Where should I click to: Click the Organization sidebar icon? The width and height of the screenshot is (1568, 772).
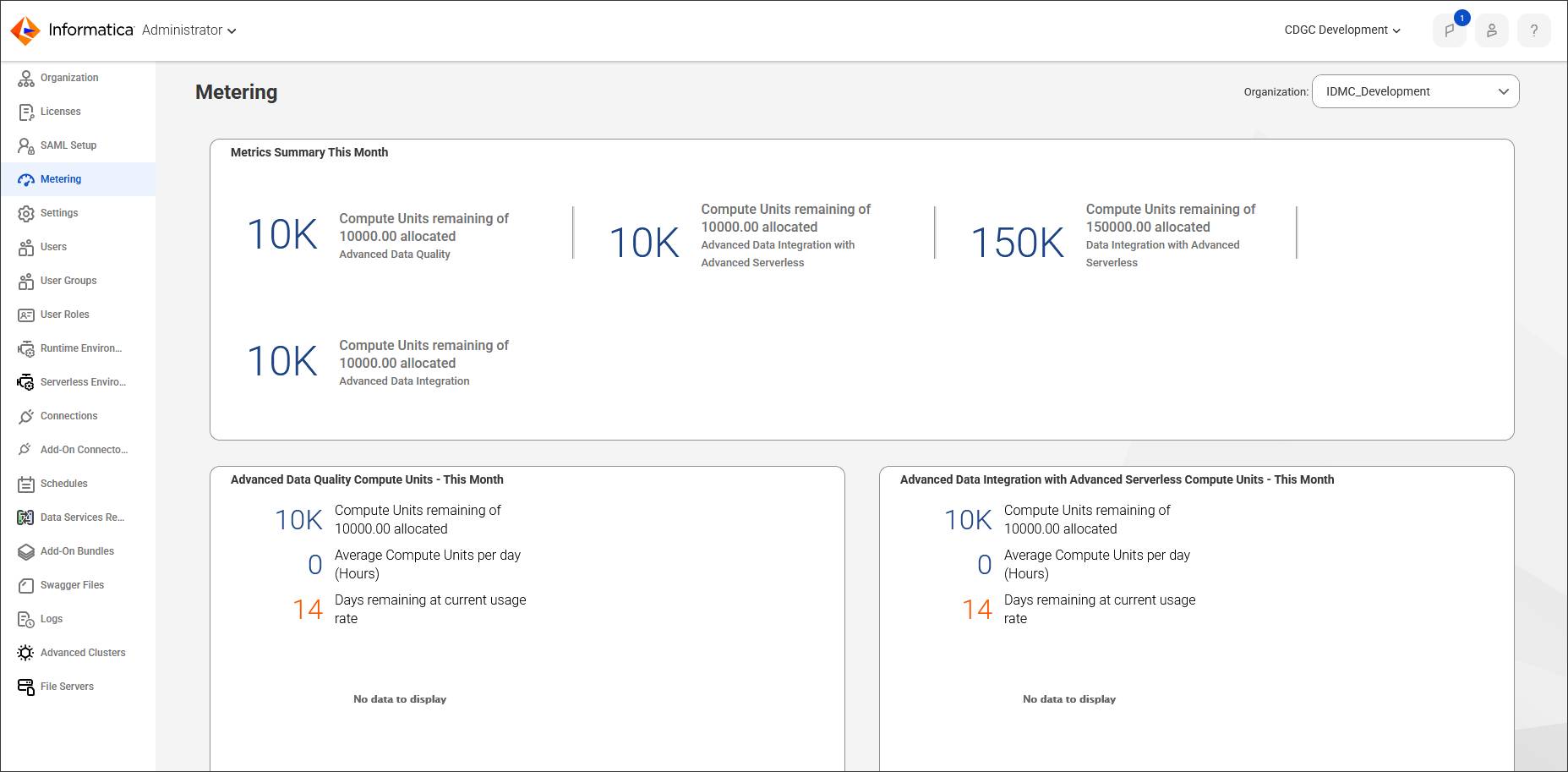click(x=26, y=78)
